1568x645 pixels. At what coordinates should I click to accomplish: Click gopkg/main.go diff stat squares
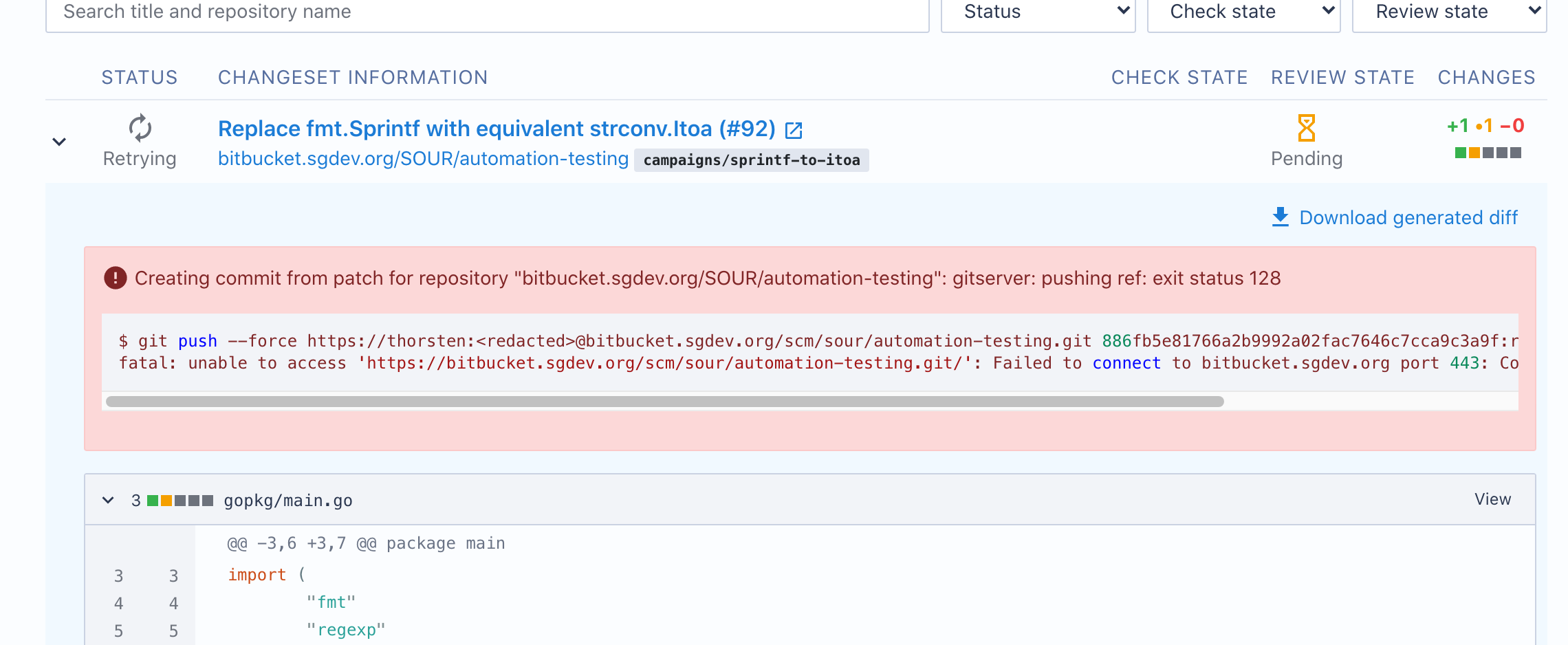tap(180, 501)
